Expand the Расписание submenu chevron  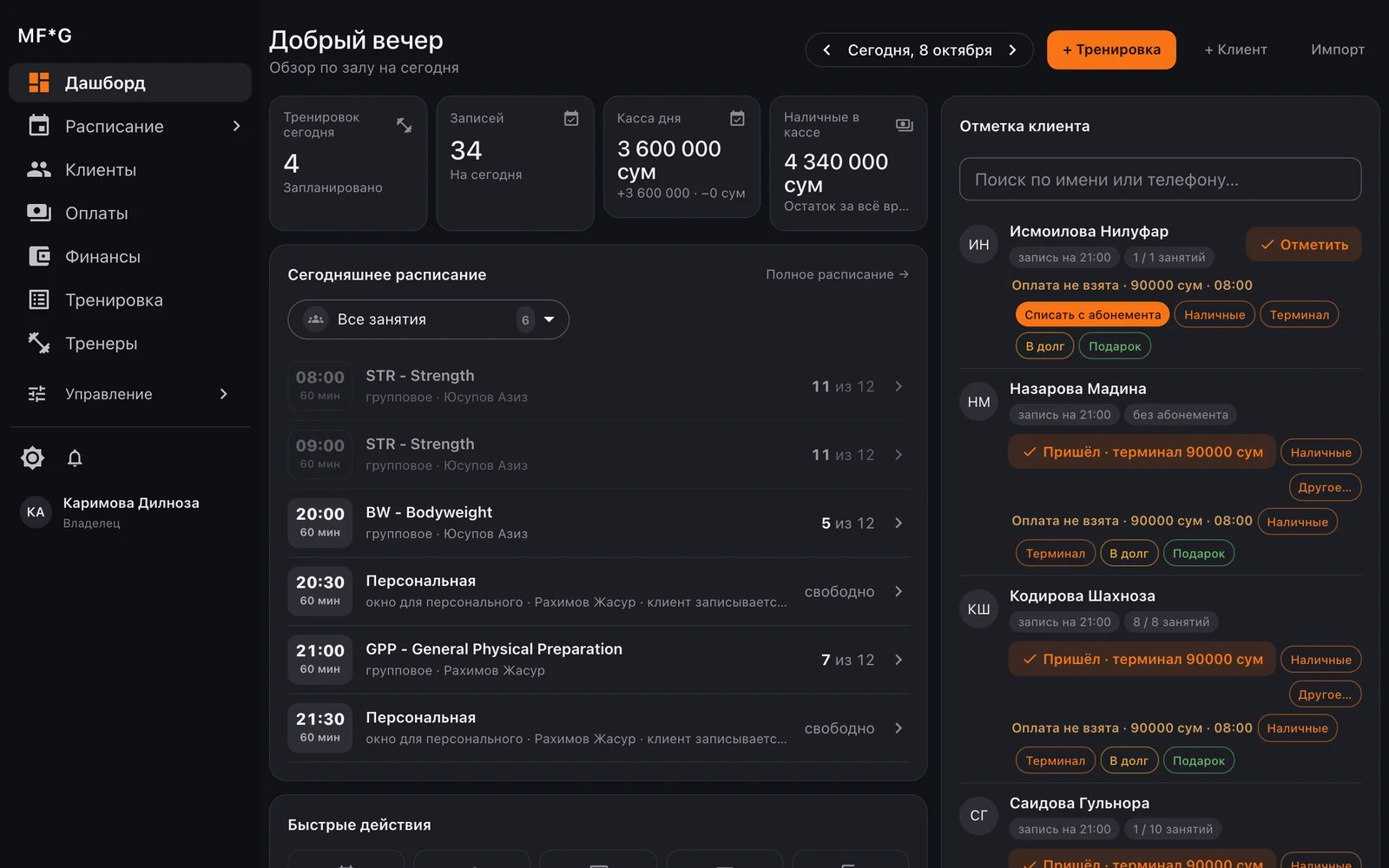coord(236,126)
